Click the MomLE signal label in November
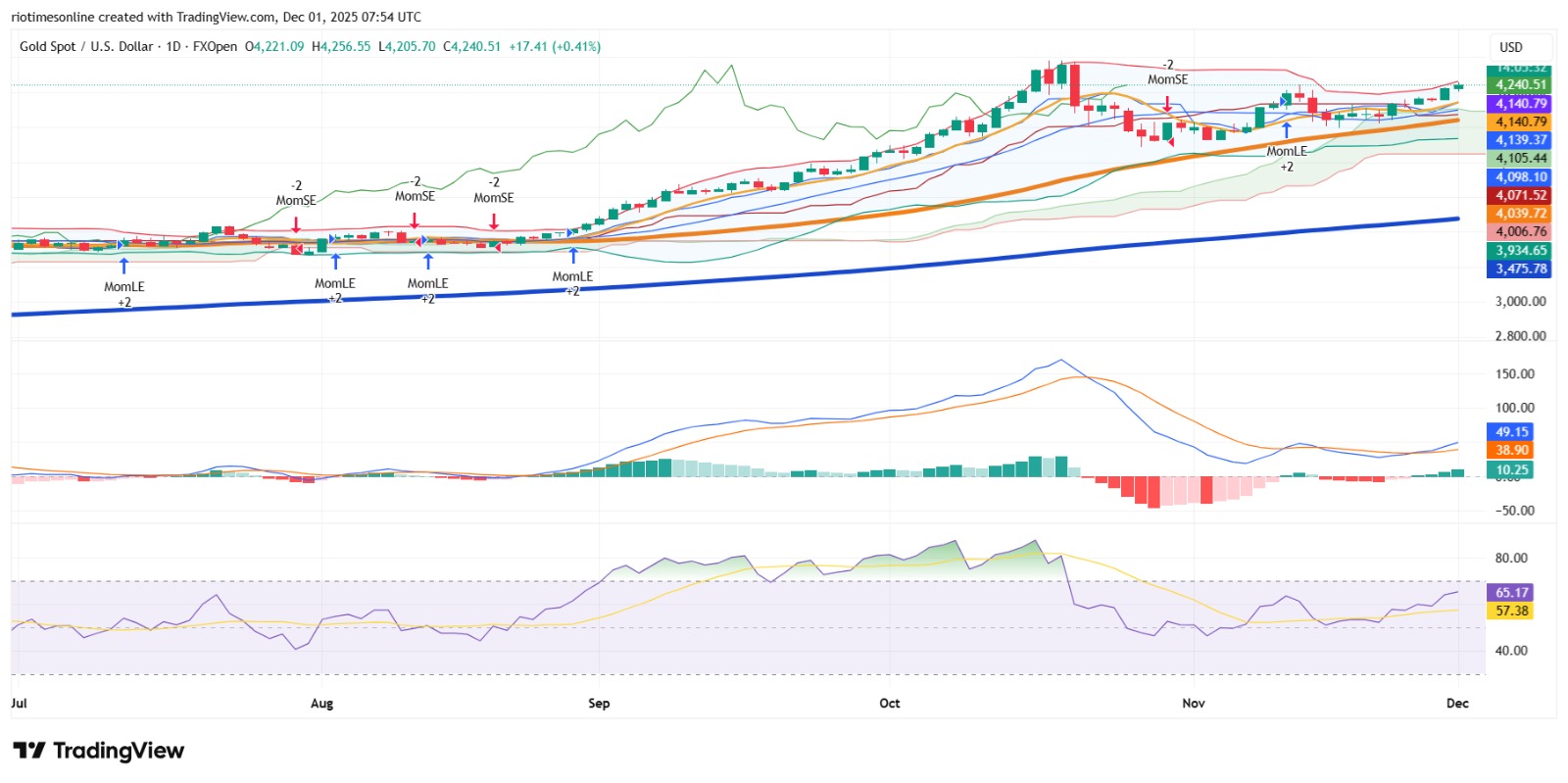This screenshot has width=1568, height=783. [x=1287, y=152]
